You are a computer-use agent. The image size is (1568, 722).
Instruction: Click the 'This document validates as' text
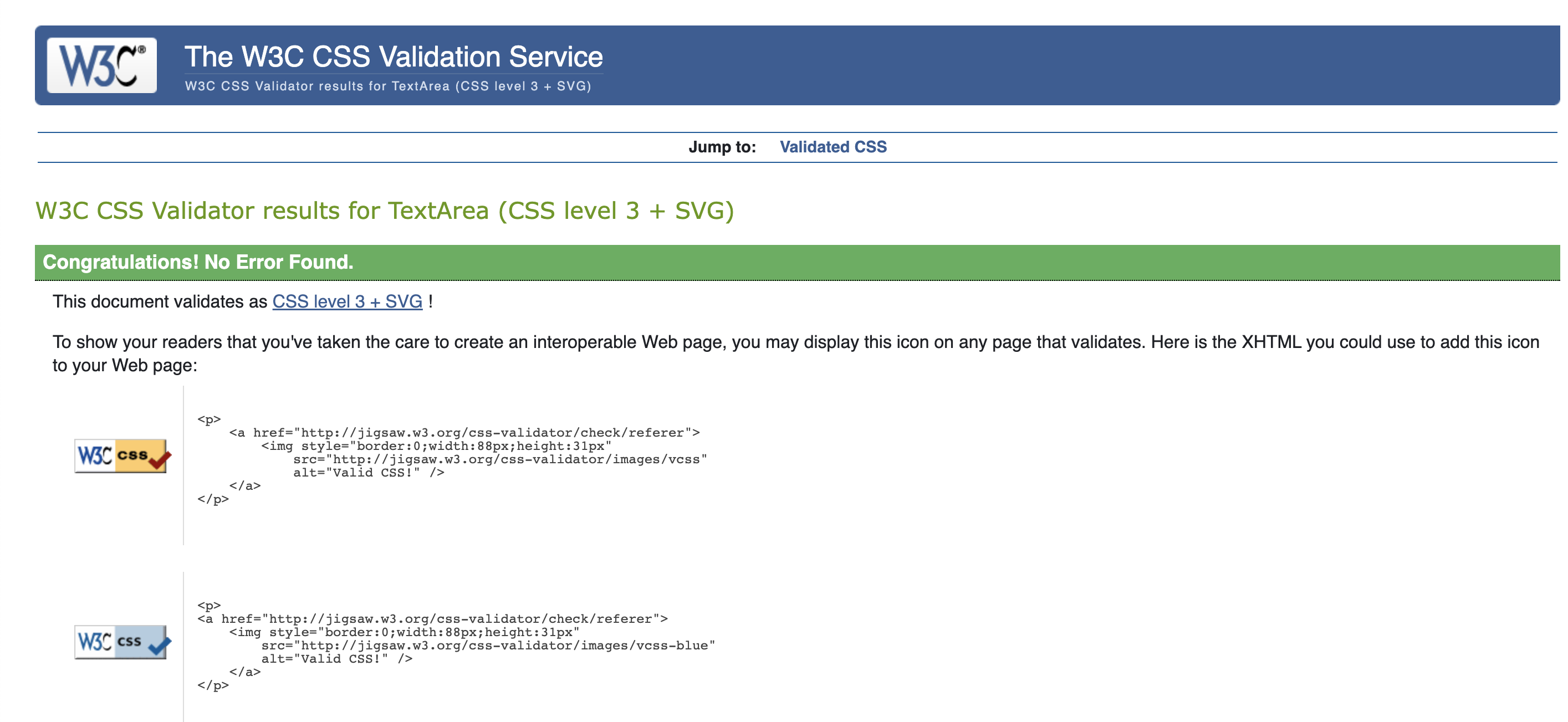[x=160, y=301]
